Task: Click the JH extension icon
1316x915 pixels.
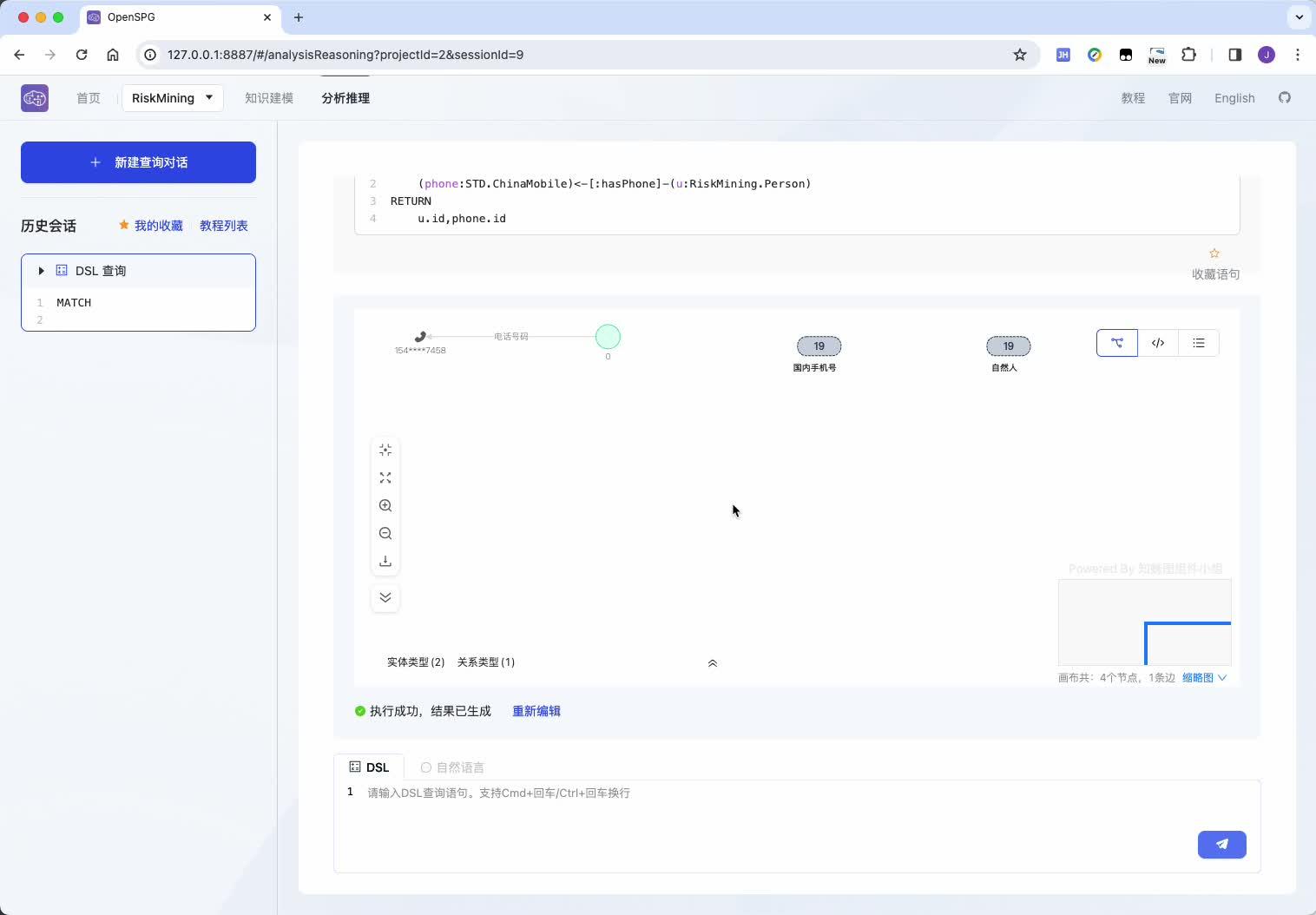Action: (x=1063, y=55)
